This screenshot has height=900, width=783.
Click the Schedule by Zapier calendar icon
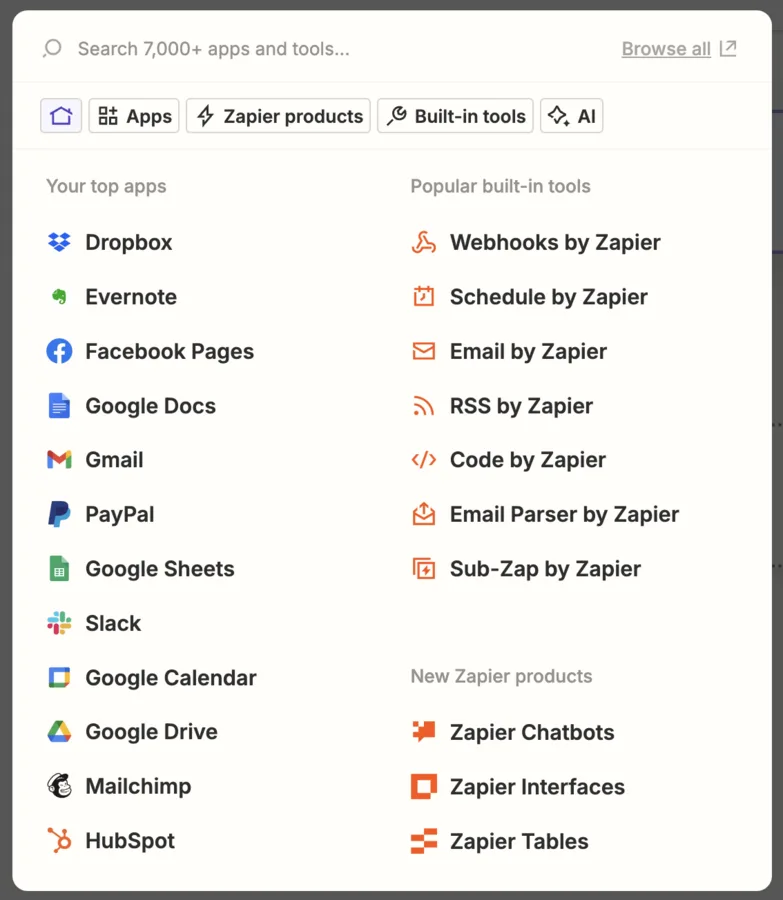[x=422, y=297]
